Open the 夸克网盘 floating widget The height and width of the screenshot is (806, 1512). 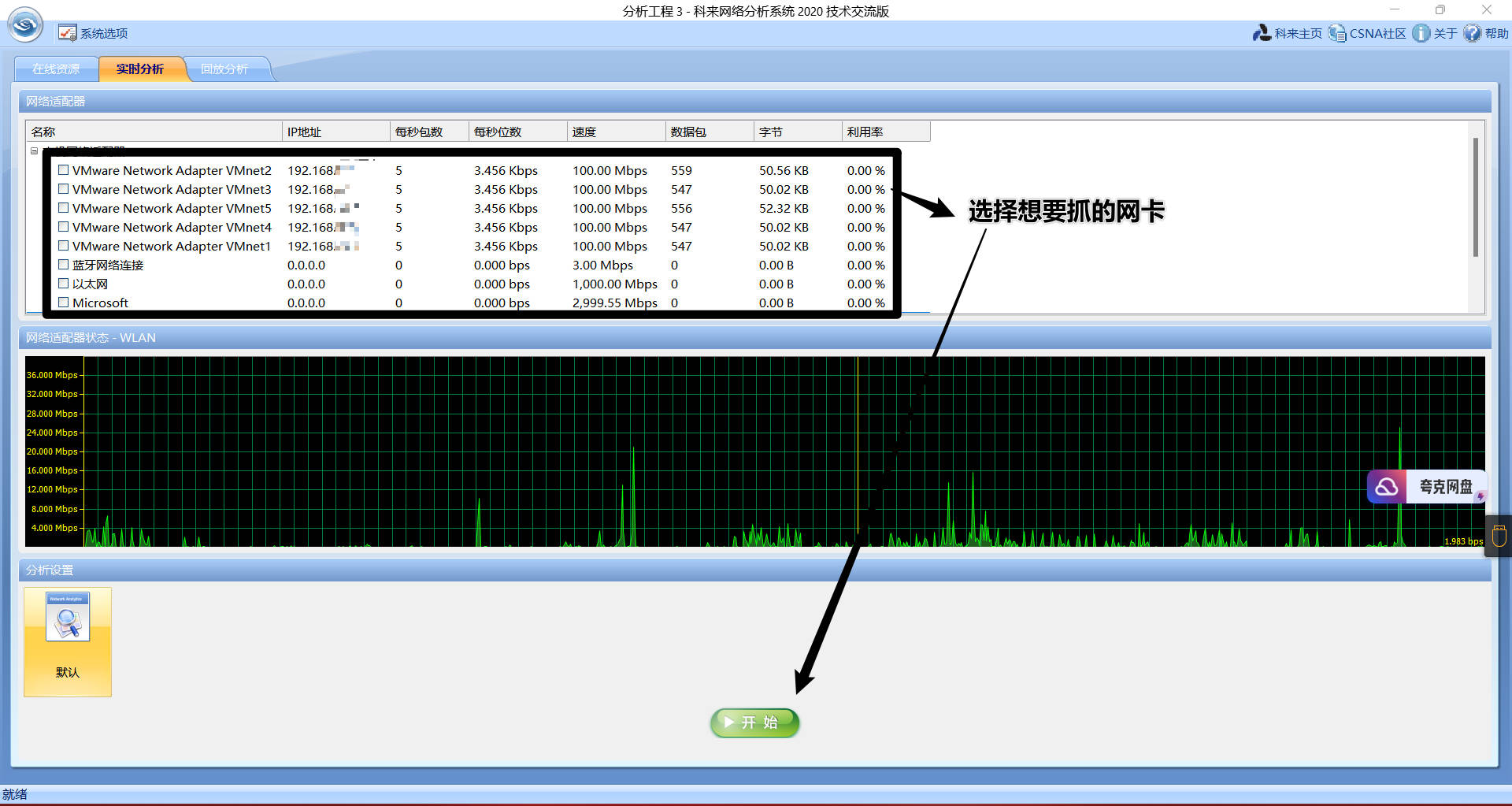point(1426,487)
